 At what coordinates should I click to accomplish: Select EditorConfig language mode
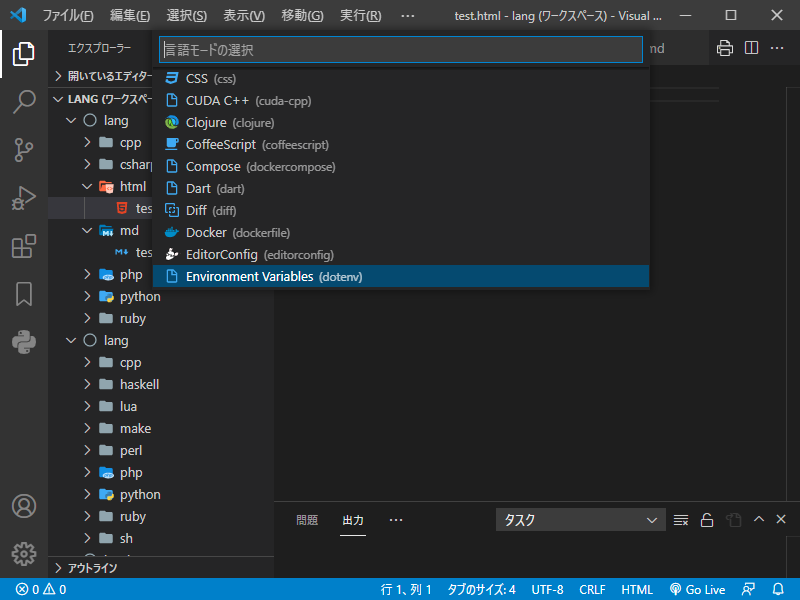click(401, 254)
